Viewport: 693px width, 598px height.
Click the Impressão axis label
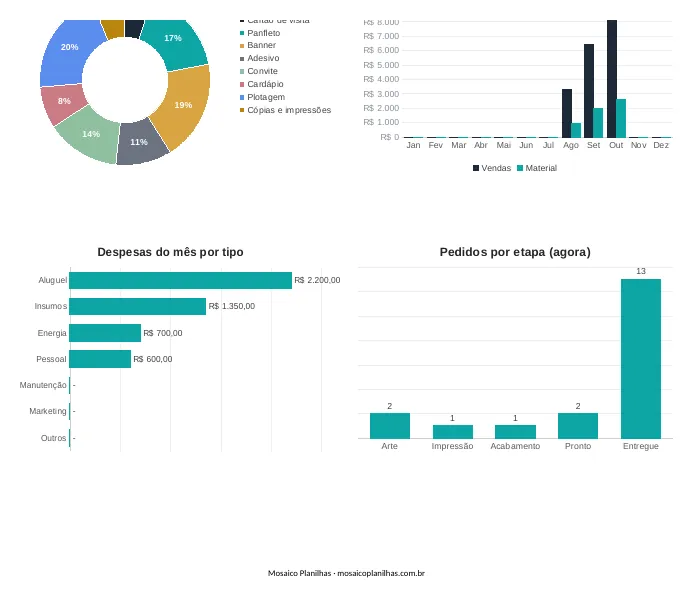pos(453,446)
